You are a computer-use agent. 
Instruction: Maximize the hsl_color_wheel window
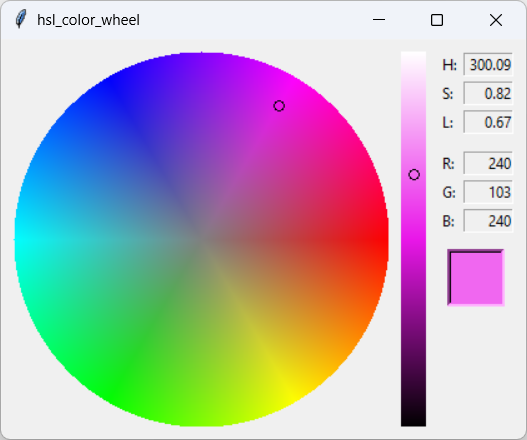[x=437, y=20]
